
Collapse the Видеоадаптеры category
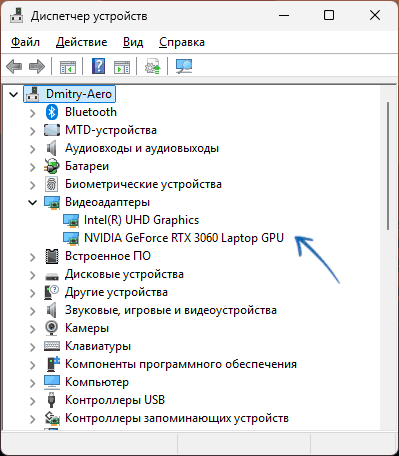[x=32, y=202]
